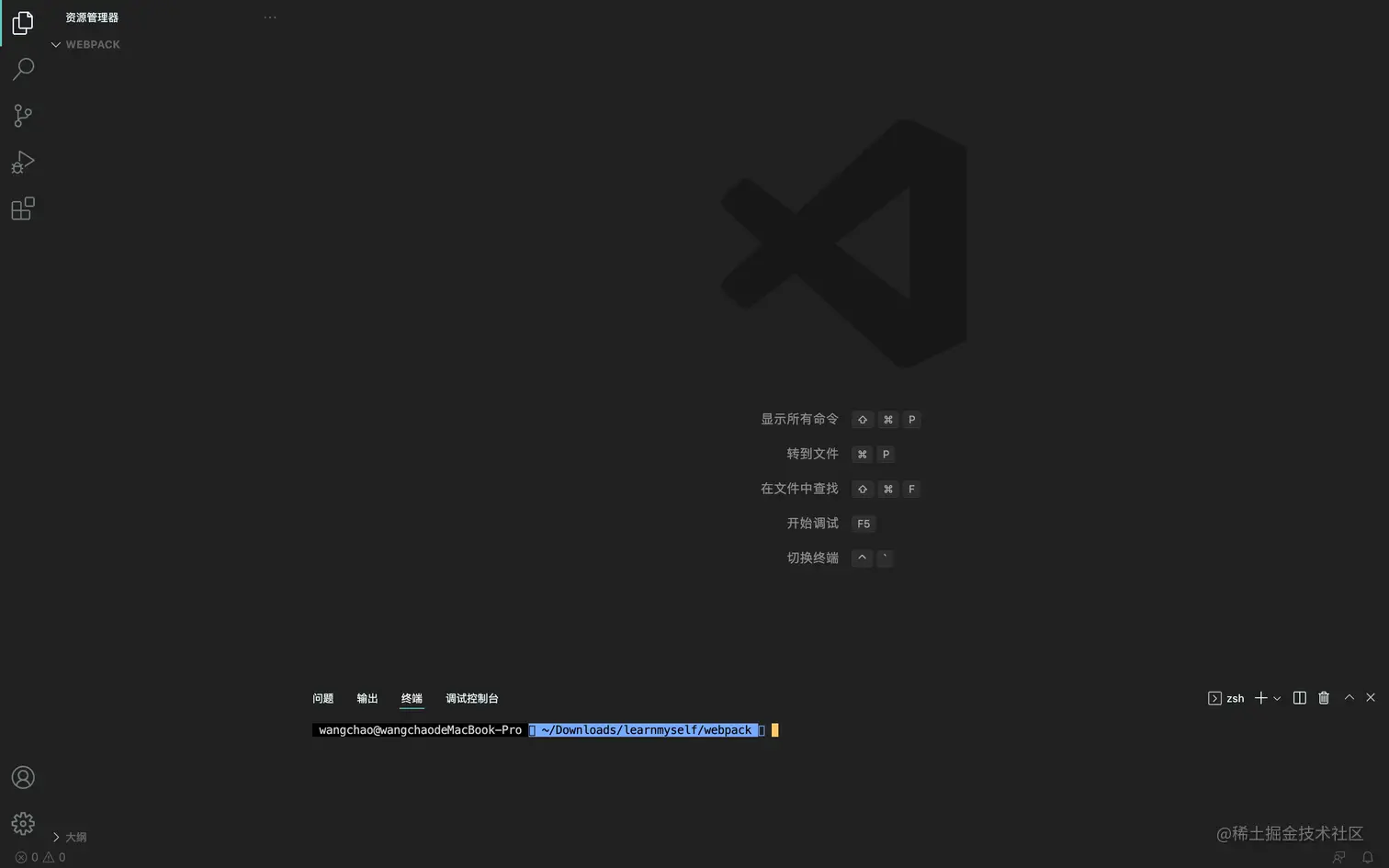Open the feedback icon in status bar

tap(1339, 857)
